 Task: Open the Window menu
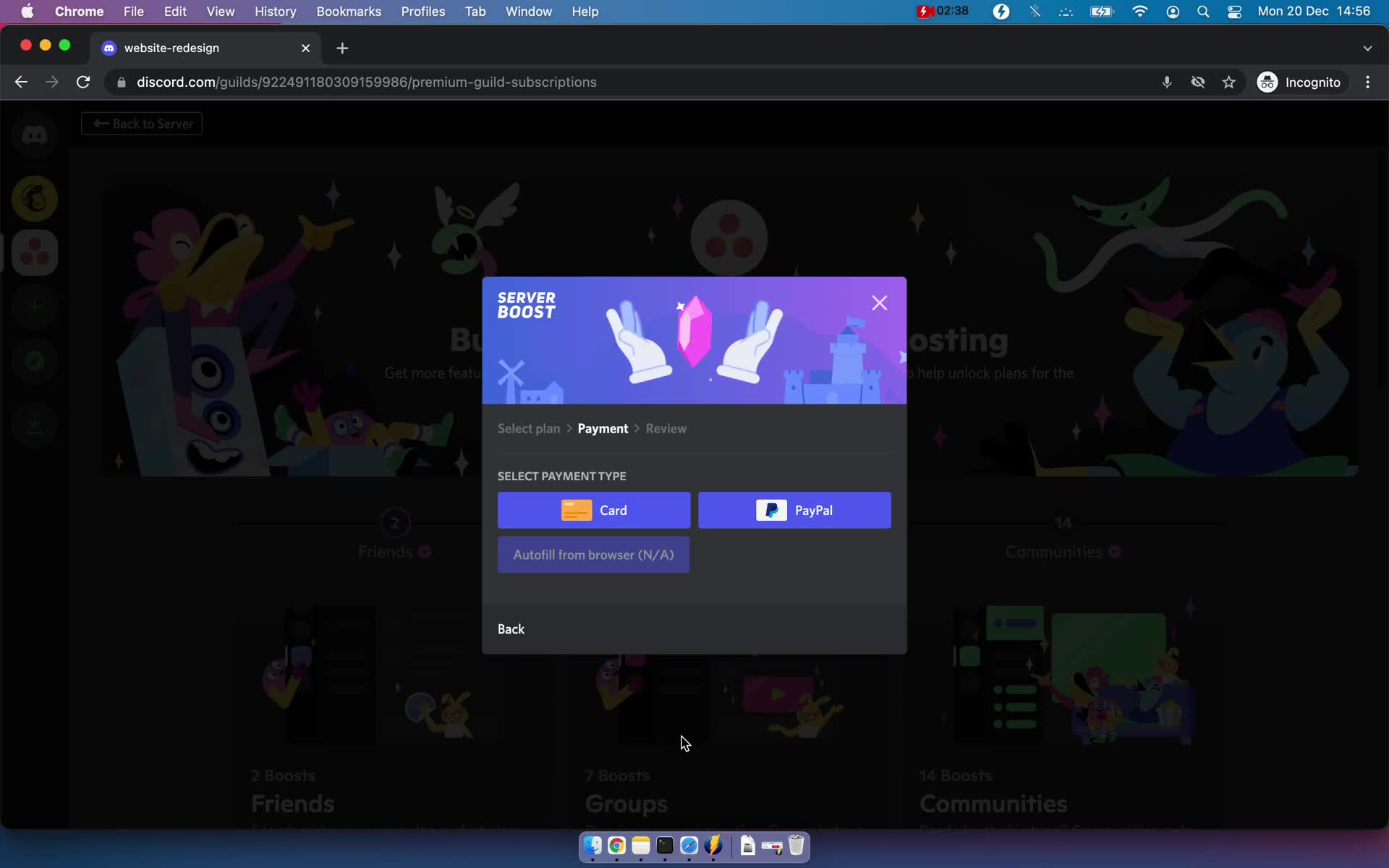pyautogui.click(x=529, y=12)
